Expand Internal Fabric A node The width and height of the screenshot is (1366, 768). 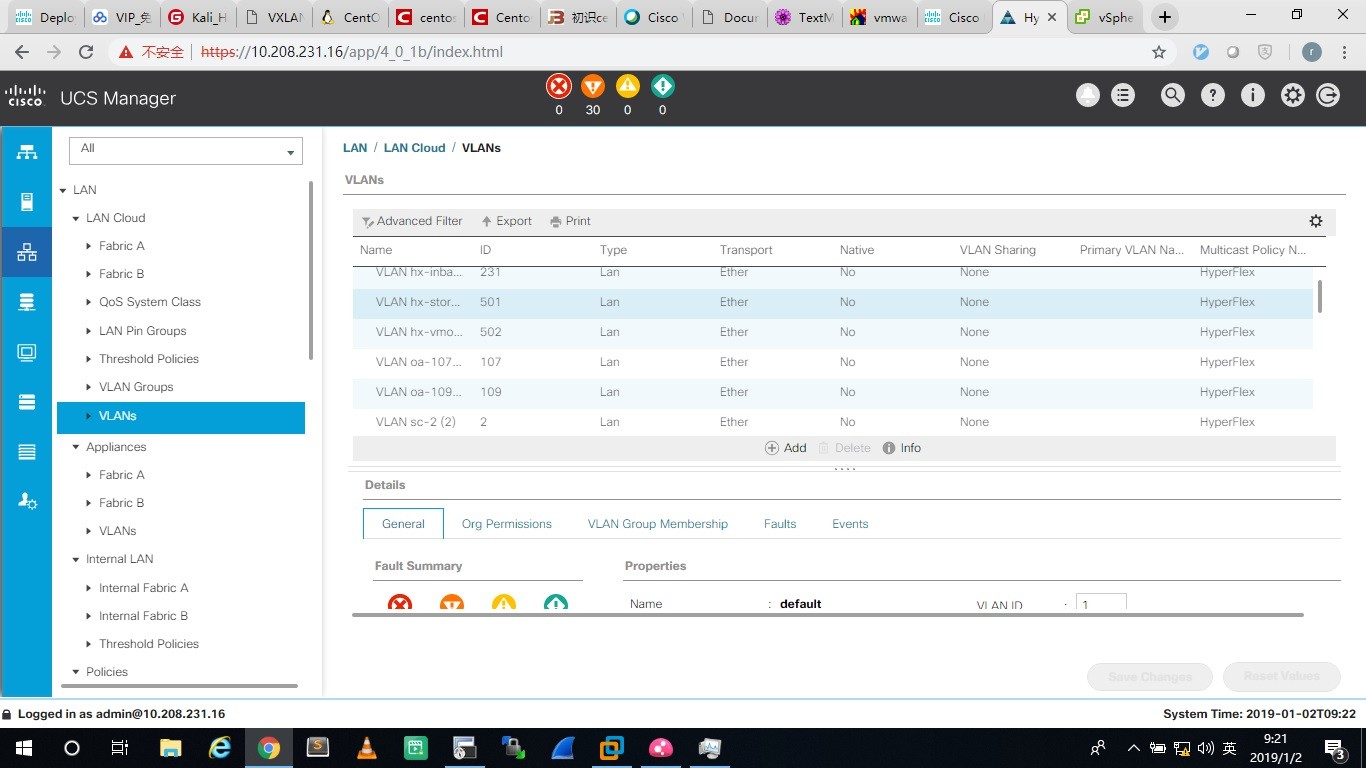(x=89, y=588)
